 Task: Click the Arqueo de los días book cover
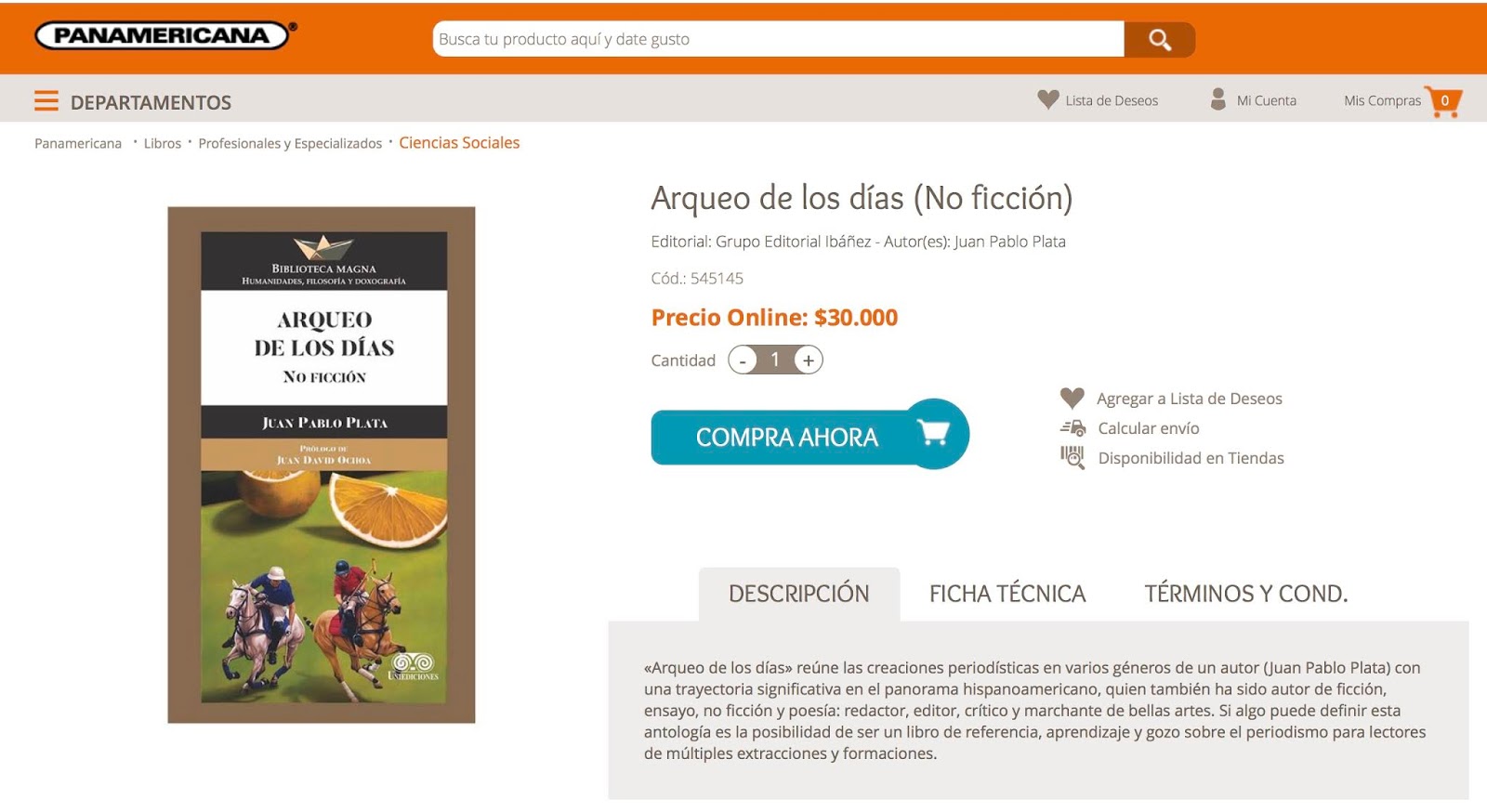pos(322,465)
